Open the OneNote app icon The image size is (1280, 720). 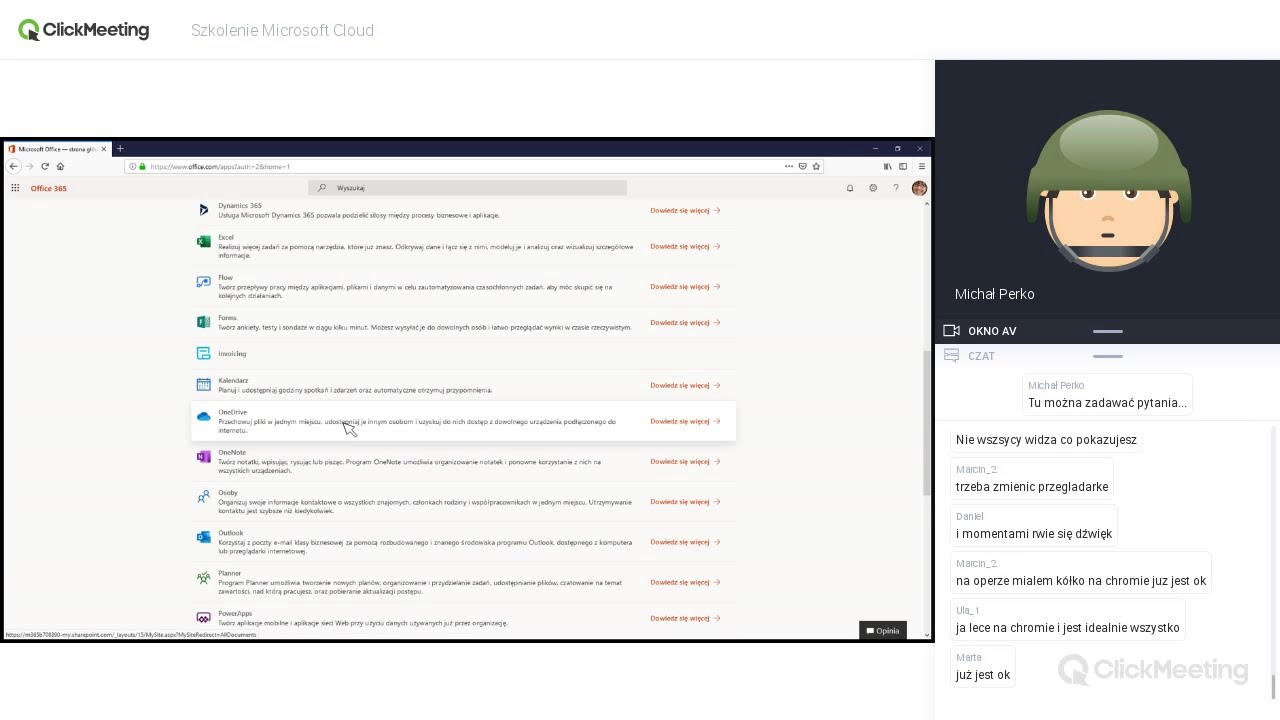point(204,457)
